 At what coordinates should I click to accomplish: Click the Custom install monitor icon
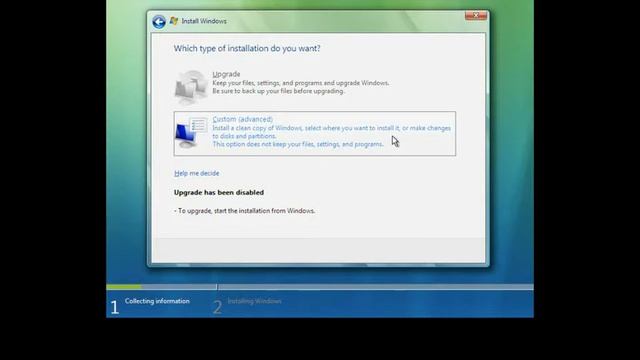(x=191, y=133)
